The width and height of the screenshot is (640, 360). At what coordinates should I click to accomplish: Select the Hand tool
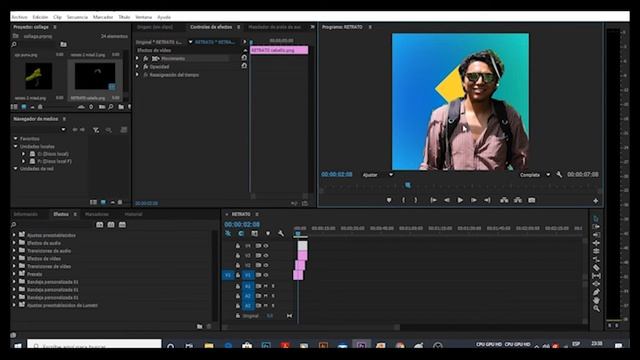(596, 300)
